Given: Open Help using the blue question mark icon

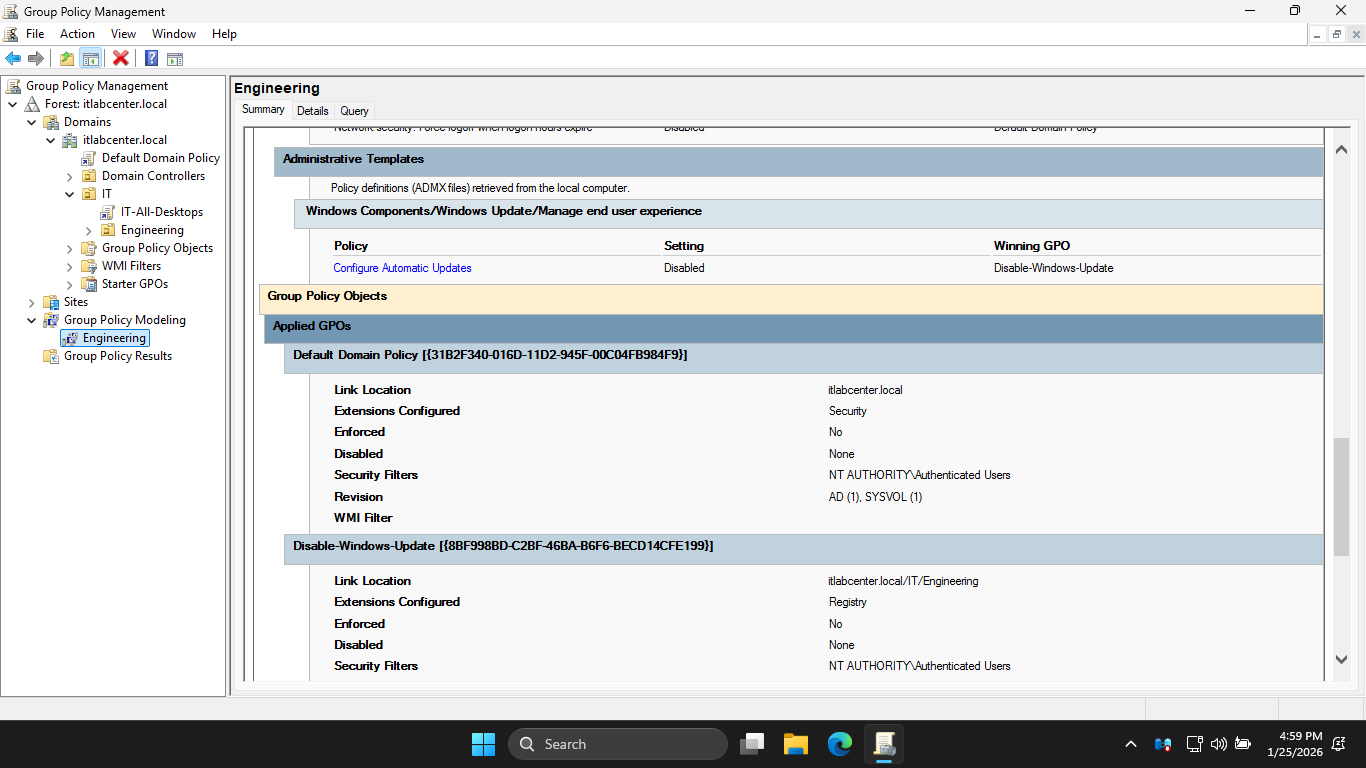Looking at the screenshot, I should point(152,58).
